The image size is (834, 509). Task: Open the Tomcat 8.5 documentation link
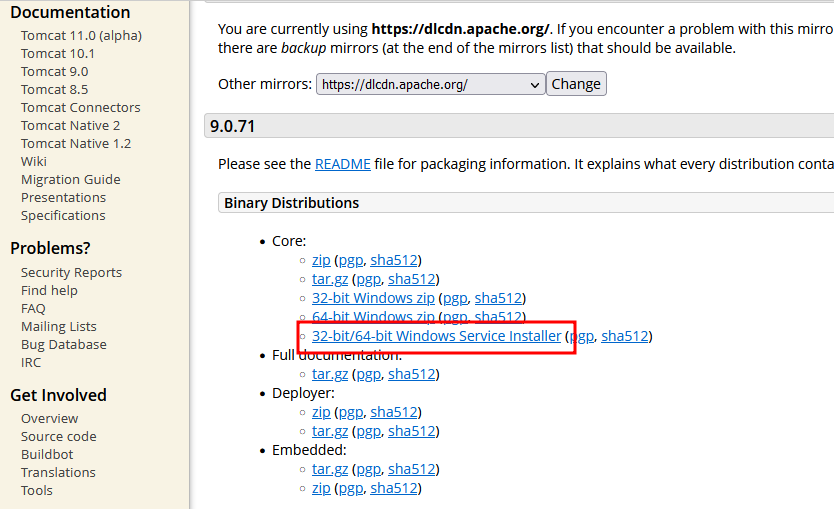(55, 90)
